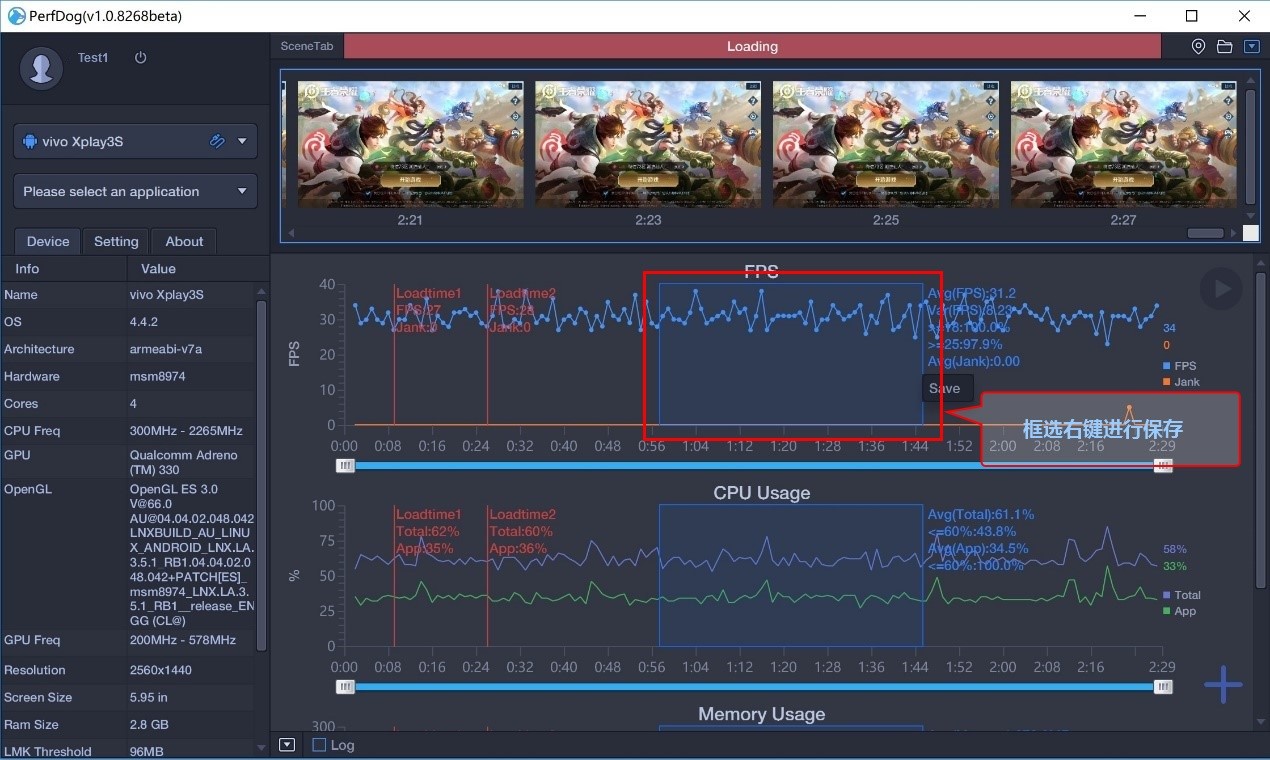This screenshot has height=760, width=1270.
Task: Click the Test1 user avatar icon
Action: 41,69
